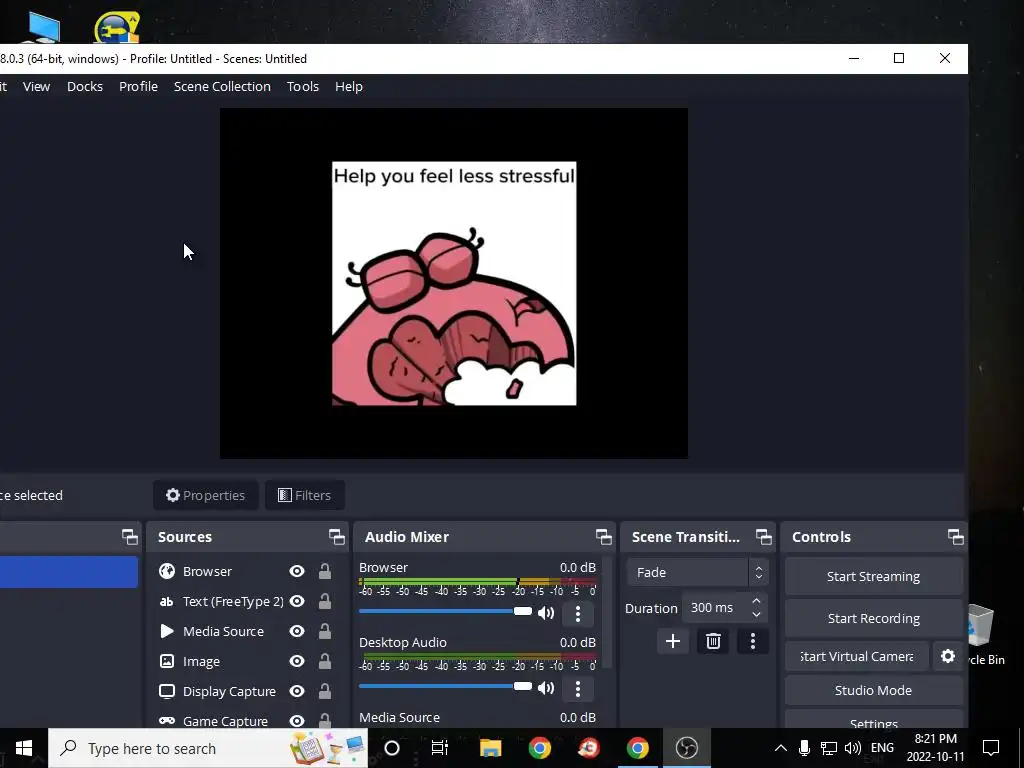1024x768 pixels.
Task: Click Start Streaming button
Action: [x=874, y=576]
